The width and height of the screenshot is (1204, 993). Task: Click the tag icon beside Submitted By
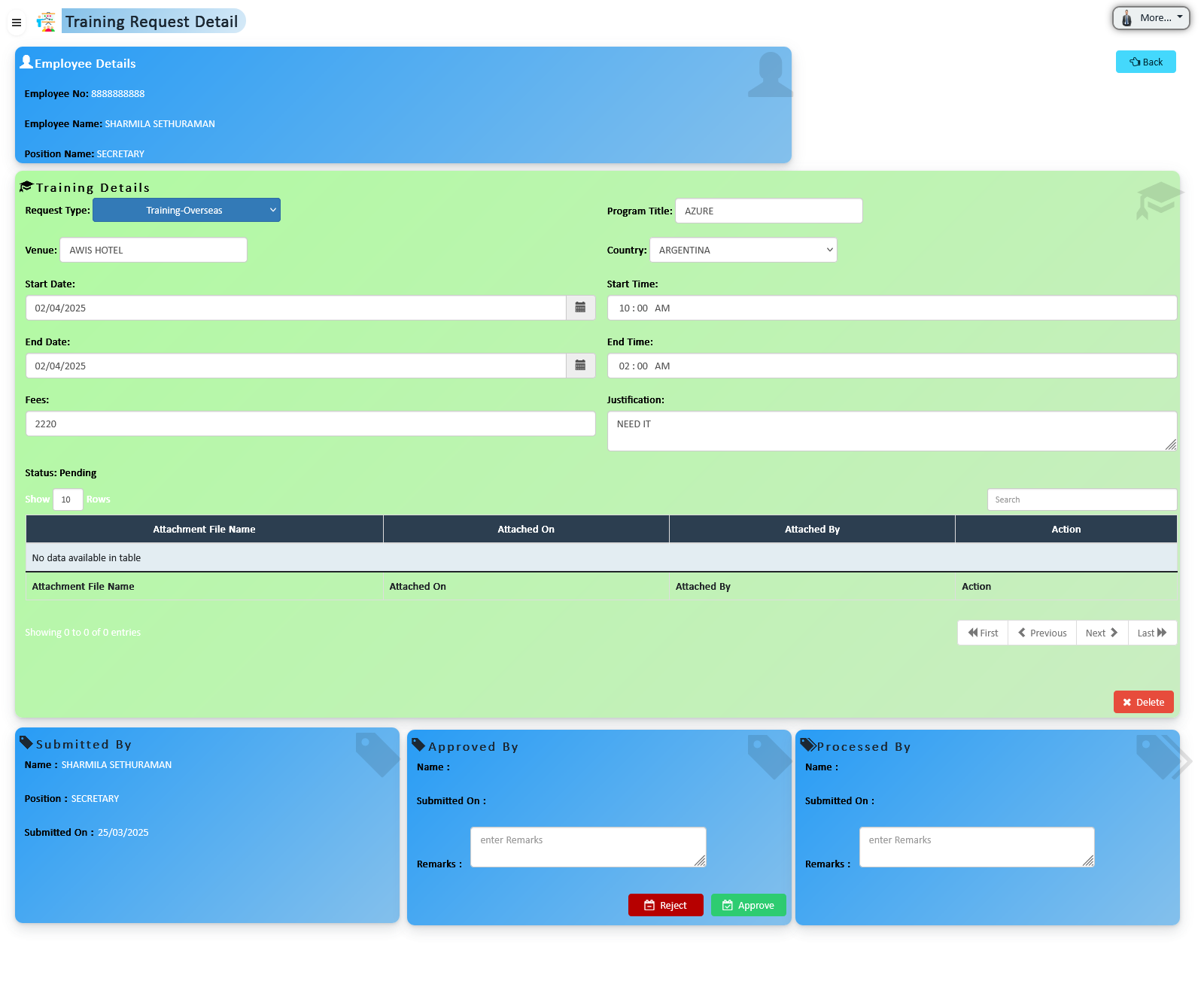[26, 743]
